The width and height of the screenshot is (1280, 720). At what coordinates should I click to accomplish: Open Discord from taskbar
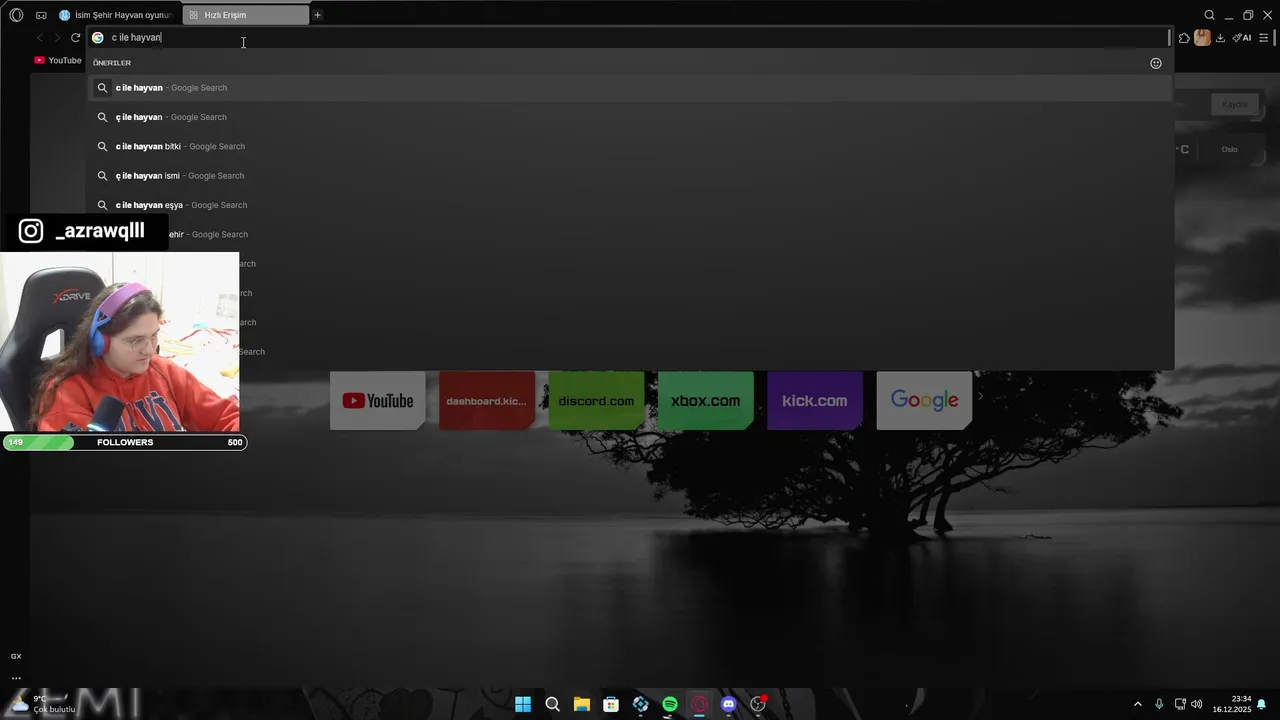[729, 704]
